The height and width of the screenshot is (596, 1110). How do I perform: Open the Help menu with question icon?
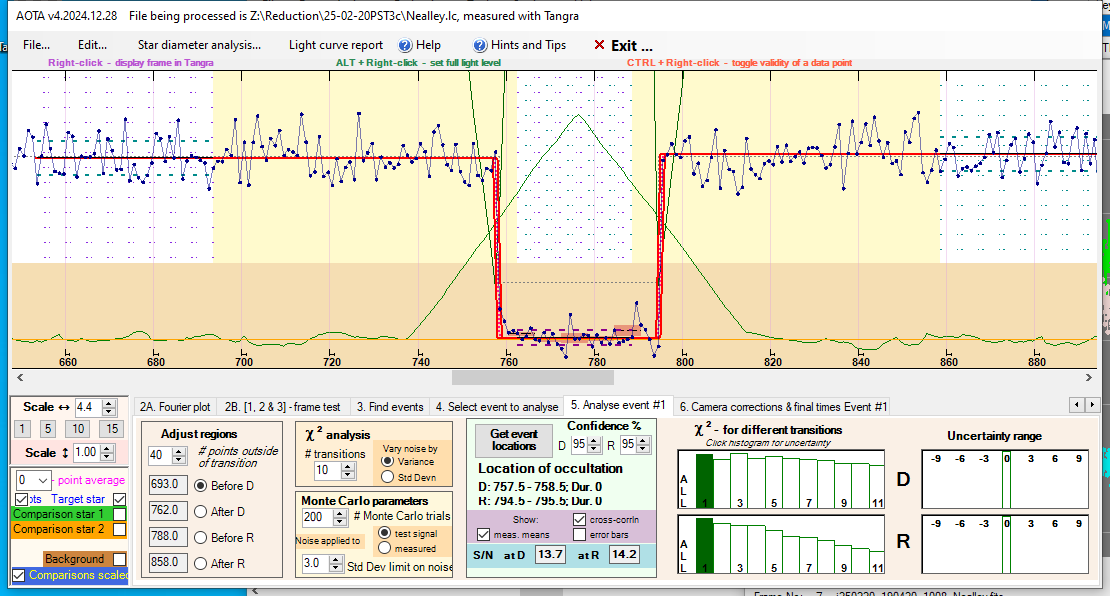(419, 45)
